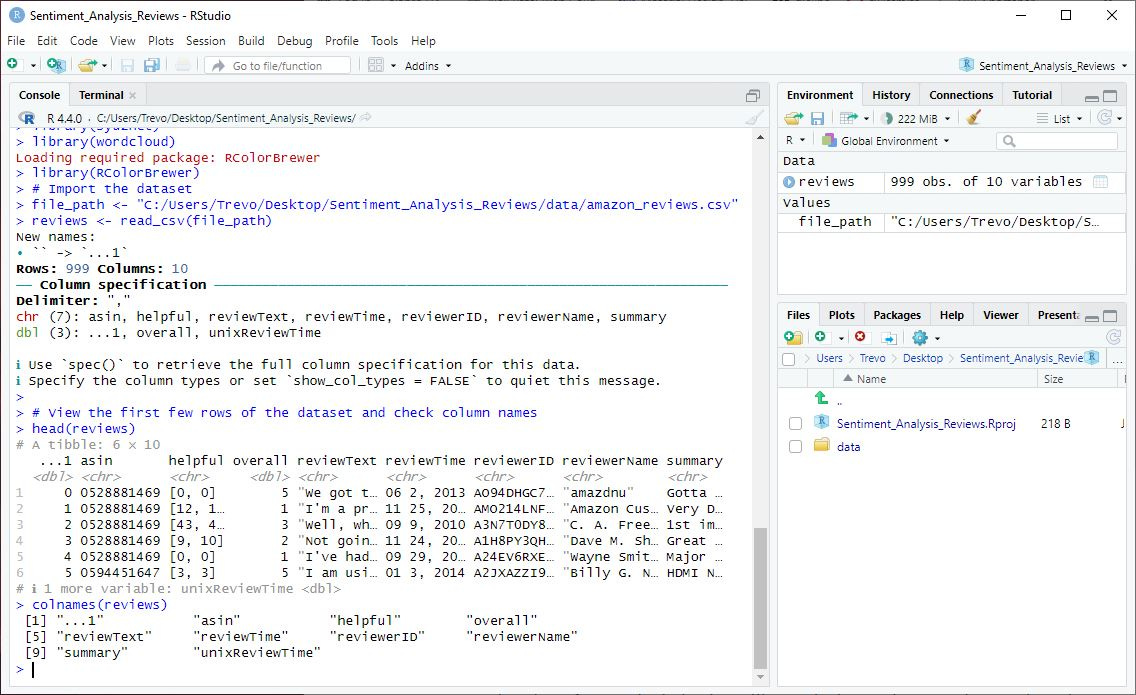Click the working directory arrow icon in Console
Image resolution: width=1136 pixels, height=695 pixels.
[x=366, y=117]
